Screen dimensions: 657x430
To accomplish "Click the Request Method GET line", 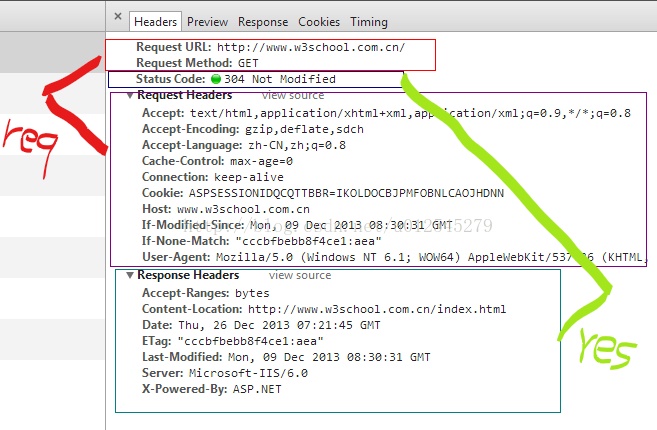I will click(x=198, y=63).
